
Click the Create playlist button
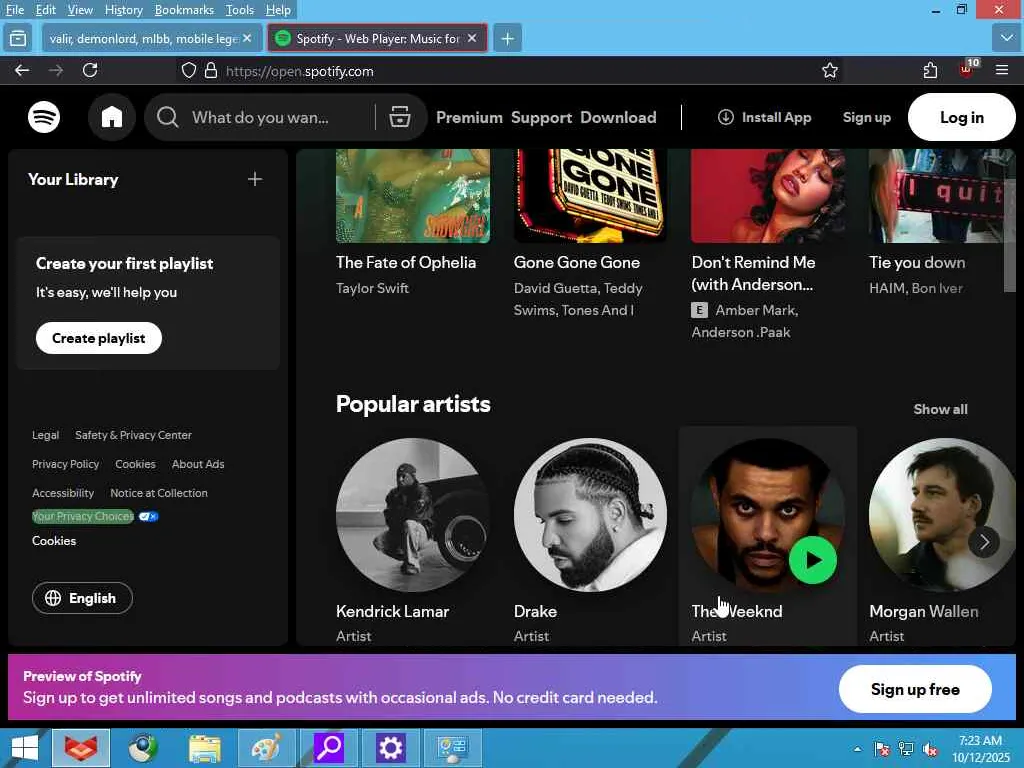99,338
